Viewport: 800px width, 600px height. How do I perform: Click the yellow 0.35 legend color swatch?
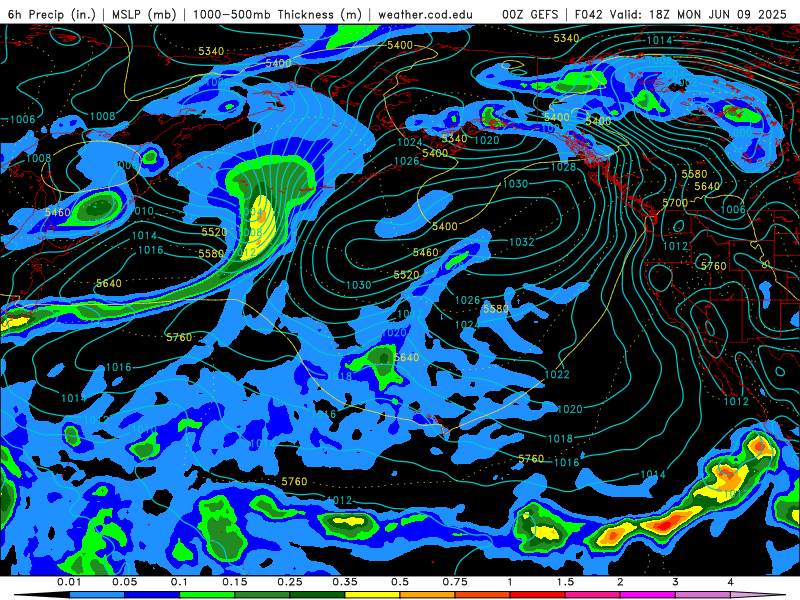click(372, 595)
